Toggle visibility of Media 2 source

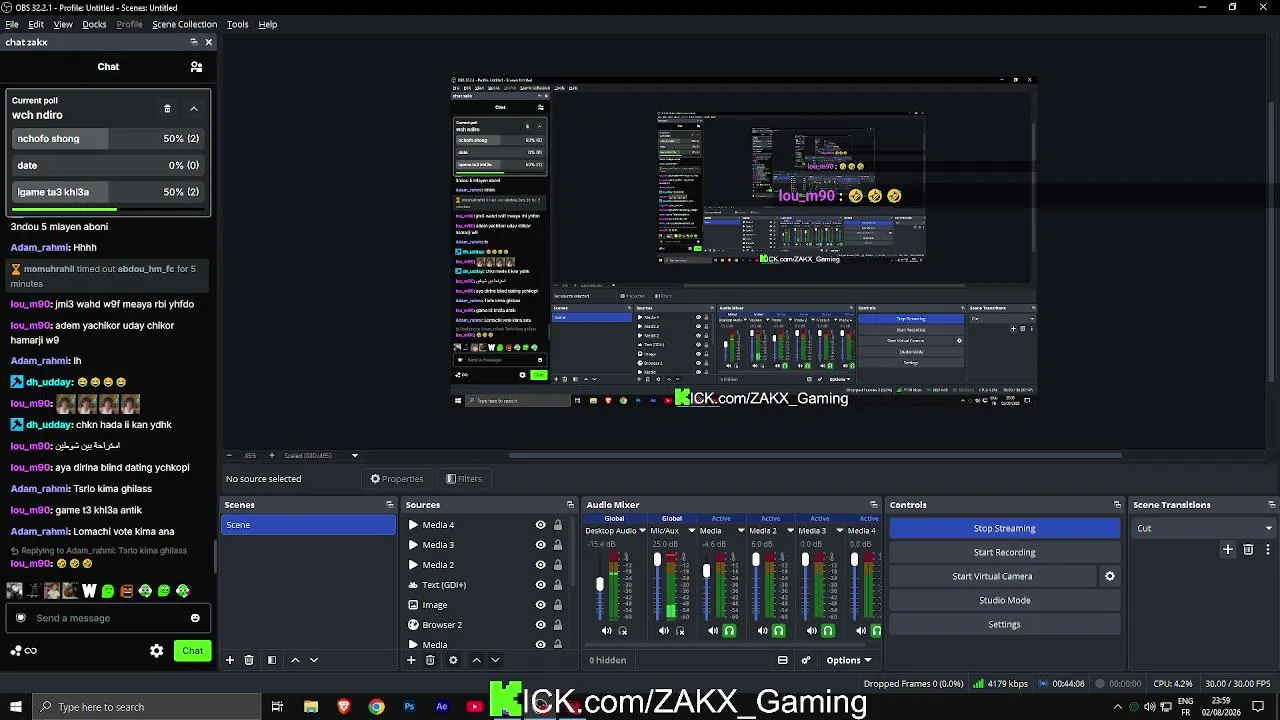coord(540,565)
